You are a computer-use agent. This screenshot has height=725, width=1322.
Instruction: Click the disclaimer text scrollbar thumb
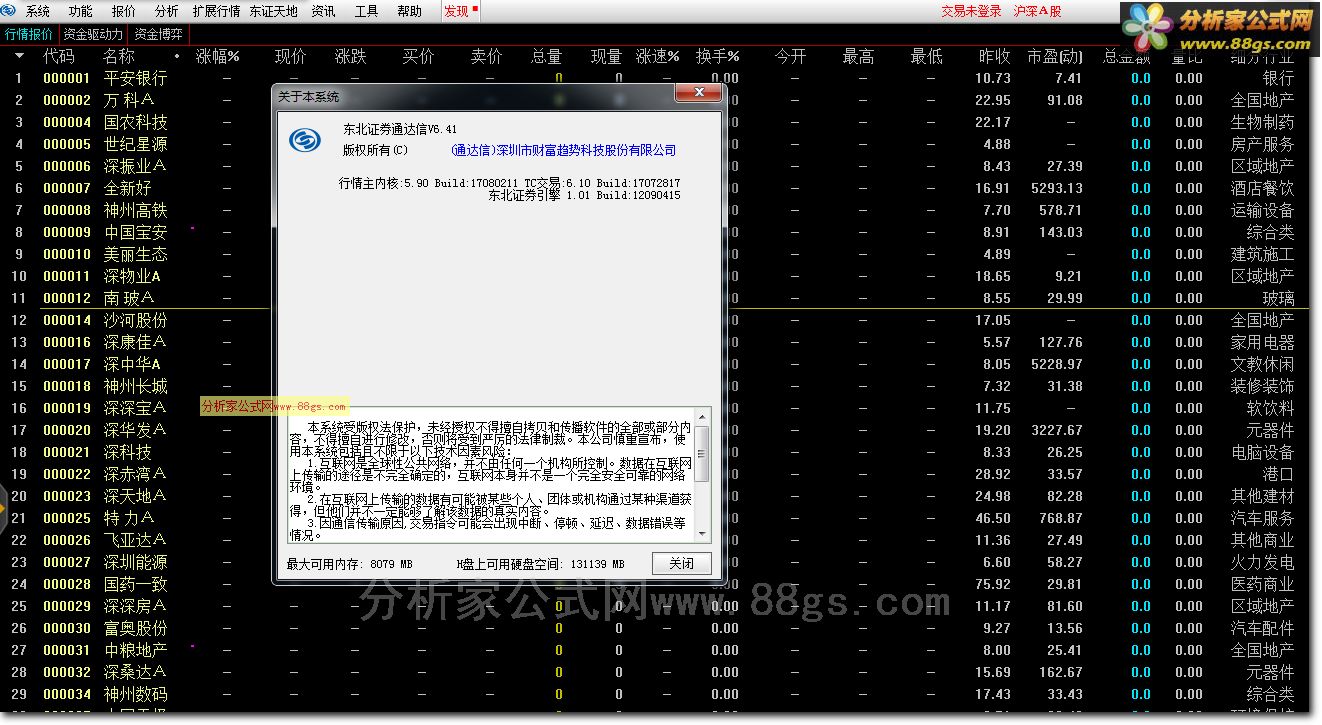point(703,453)
